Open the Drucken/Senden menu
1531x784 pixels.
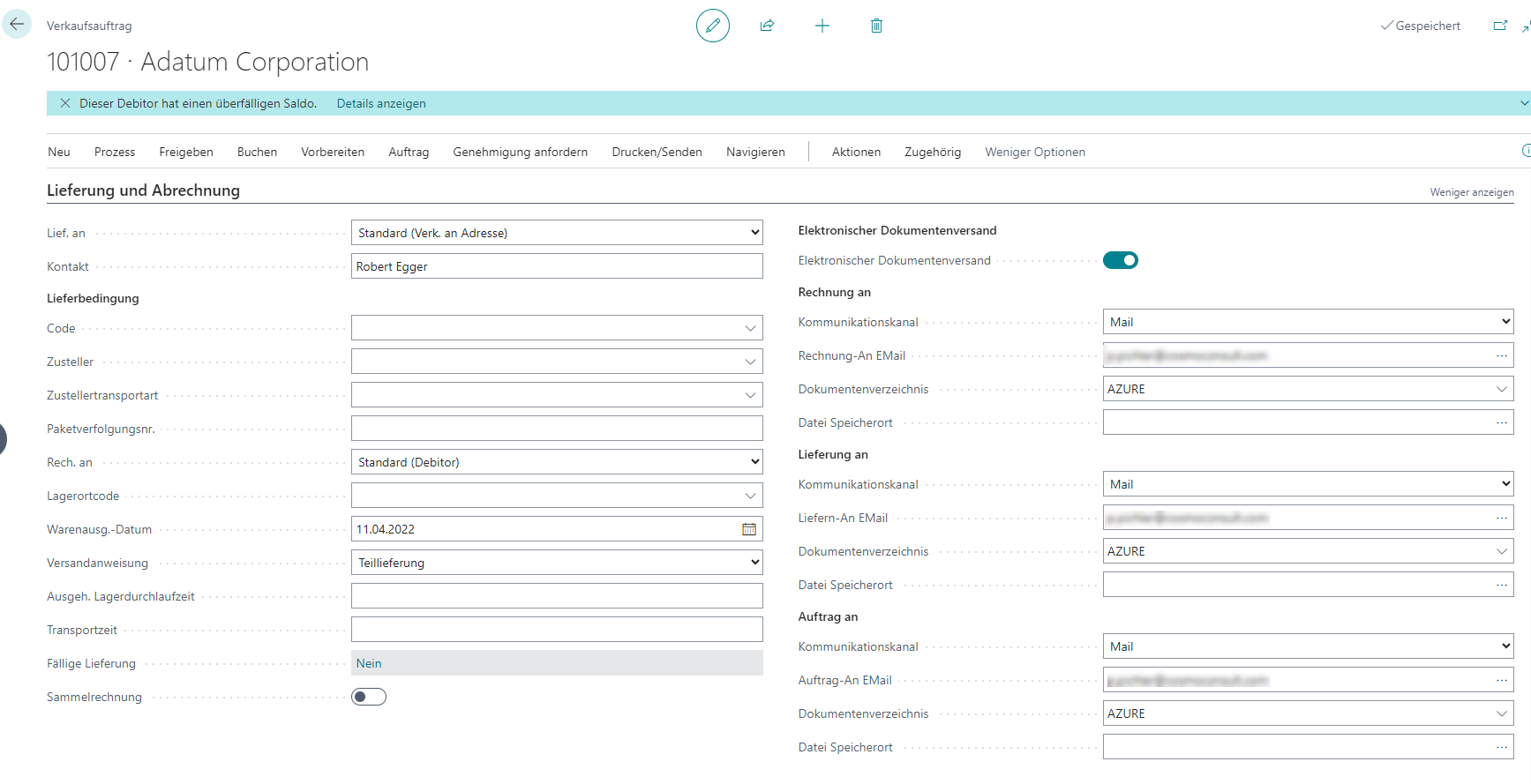(x=657, y=152)
